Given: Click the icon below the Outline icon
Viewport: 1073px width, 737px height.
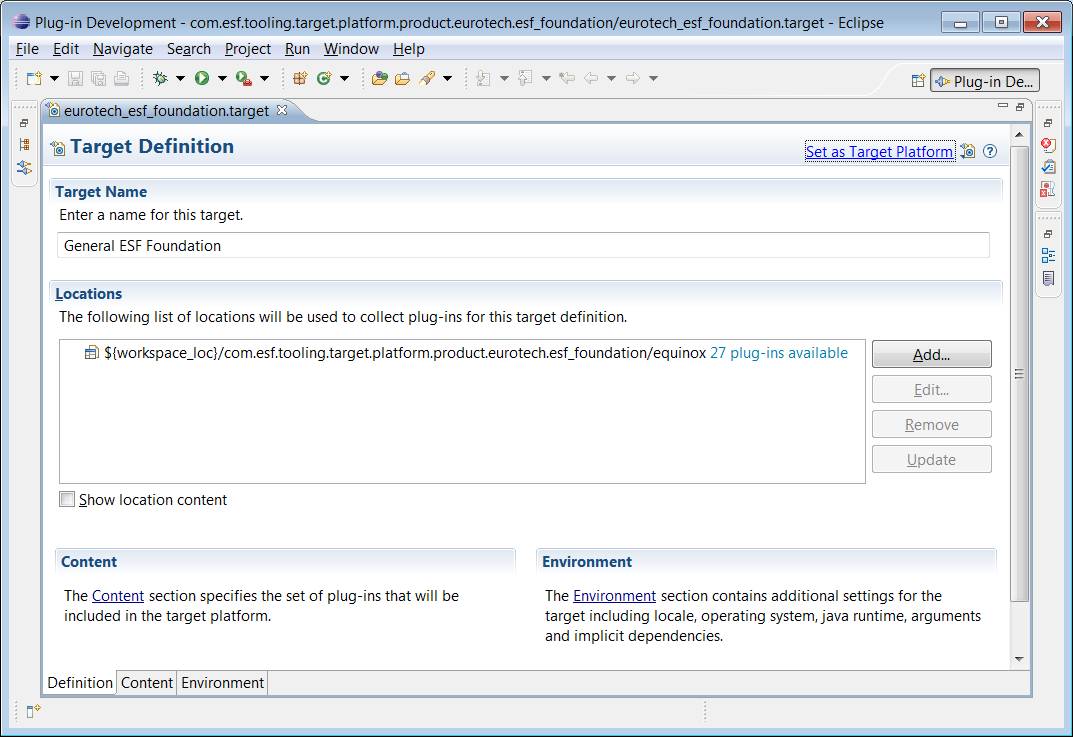Looking at the screenshot, I should [x=1048, y=278].
